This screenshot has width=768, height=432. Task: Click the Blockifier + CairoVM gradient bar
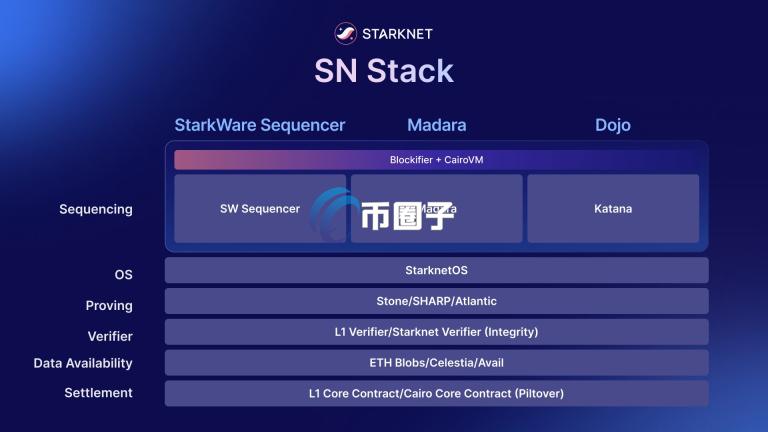point(436,160)
